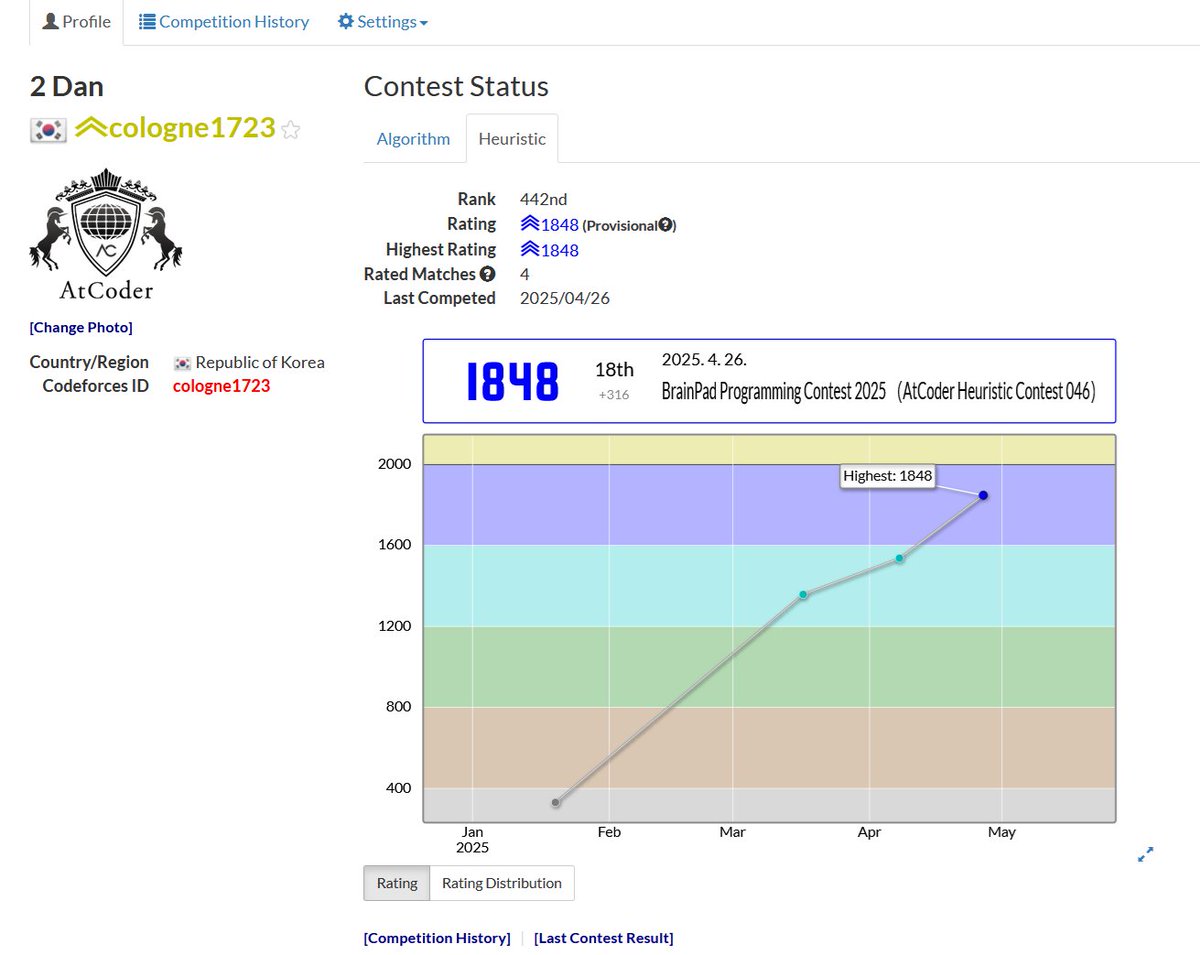Screen dimensions: 1200x955
Task: Click the blue chevrons icon beside Highest Rating
Action: tap(530, 250)
